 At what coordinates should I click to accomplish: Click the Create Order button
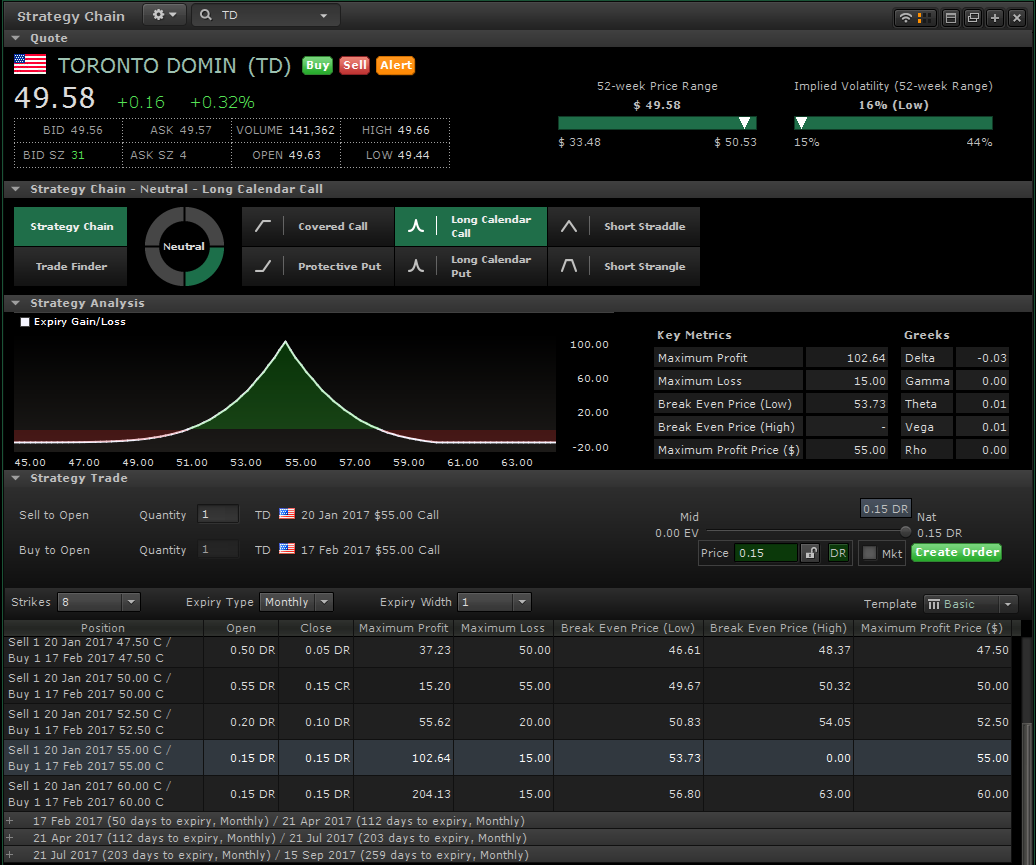957,552
